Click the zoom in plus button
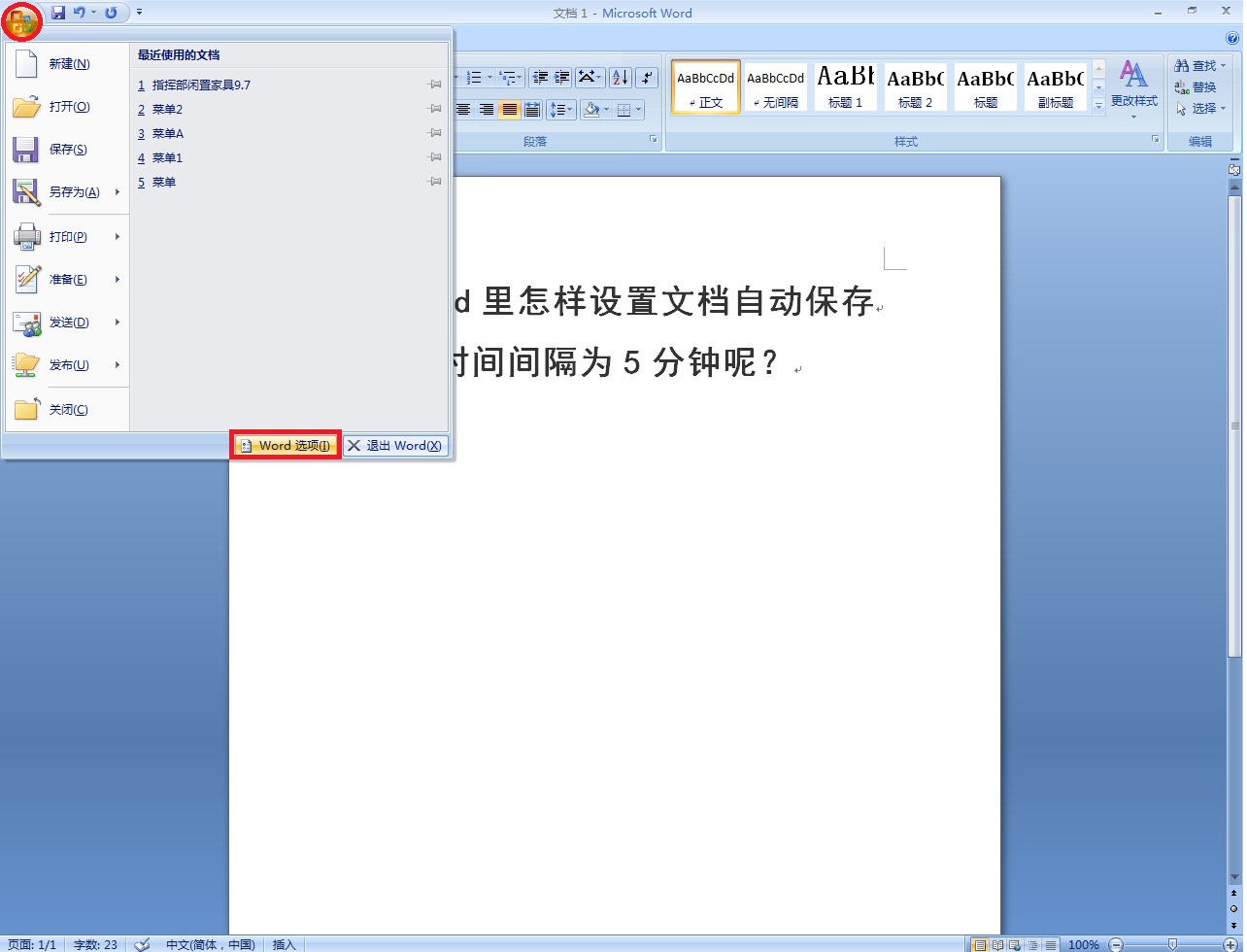The height and width of the screenshot is (952, 1247). click(1230, 944)
